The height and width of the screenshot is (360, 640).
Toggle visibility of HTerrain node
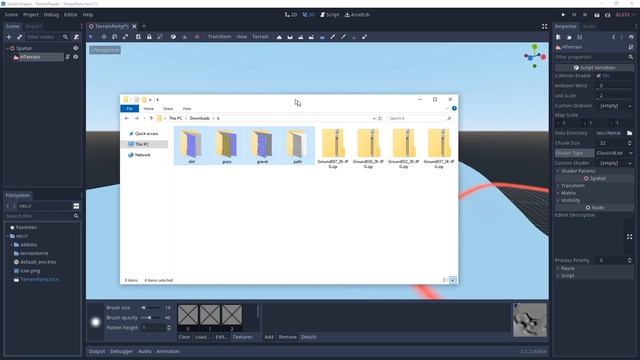tap(76, 57)
